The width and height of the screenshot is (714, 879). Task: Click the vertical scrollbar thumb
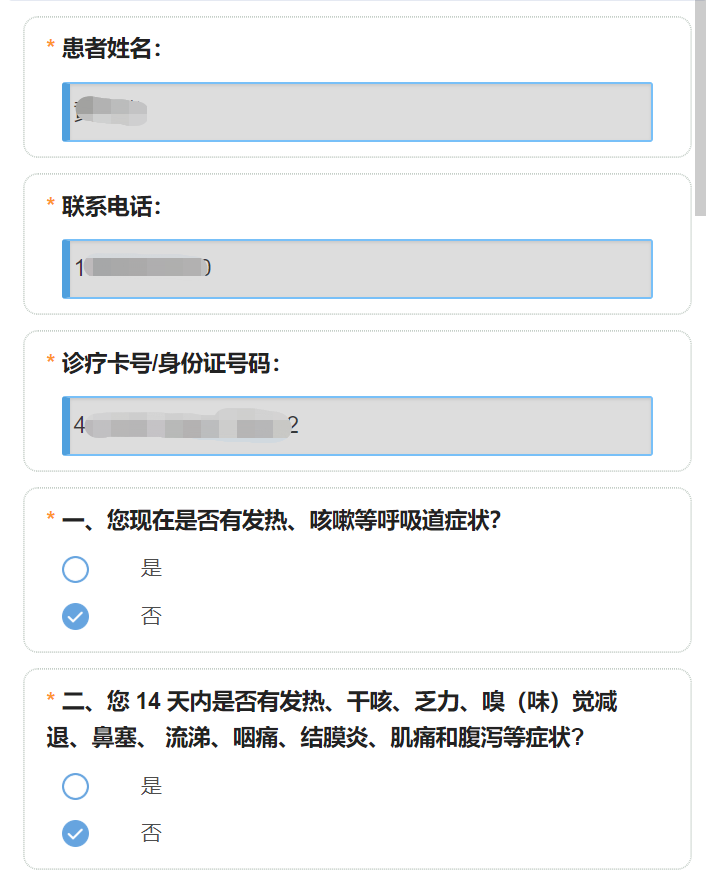pos(701,110)
